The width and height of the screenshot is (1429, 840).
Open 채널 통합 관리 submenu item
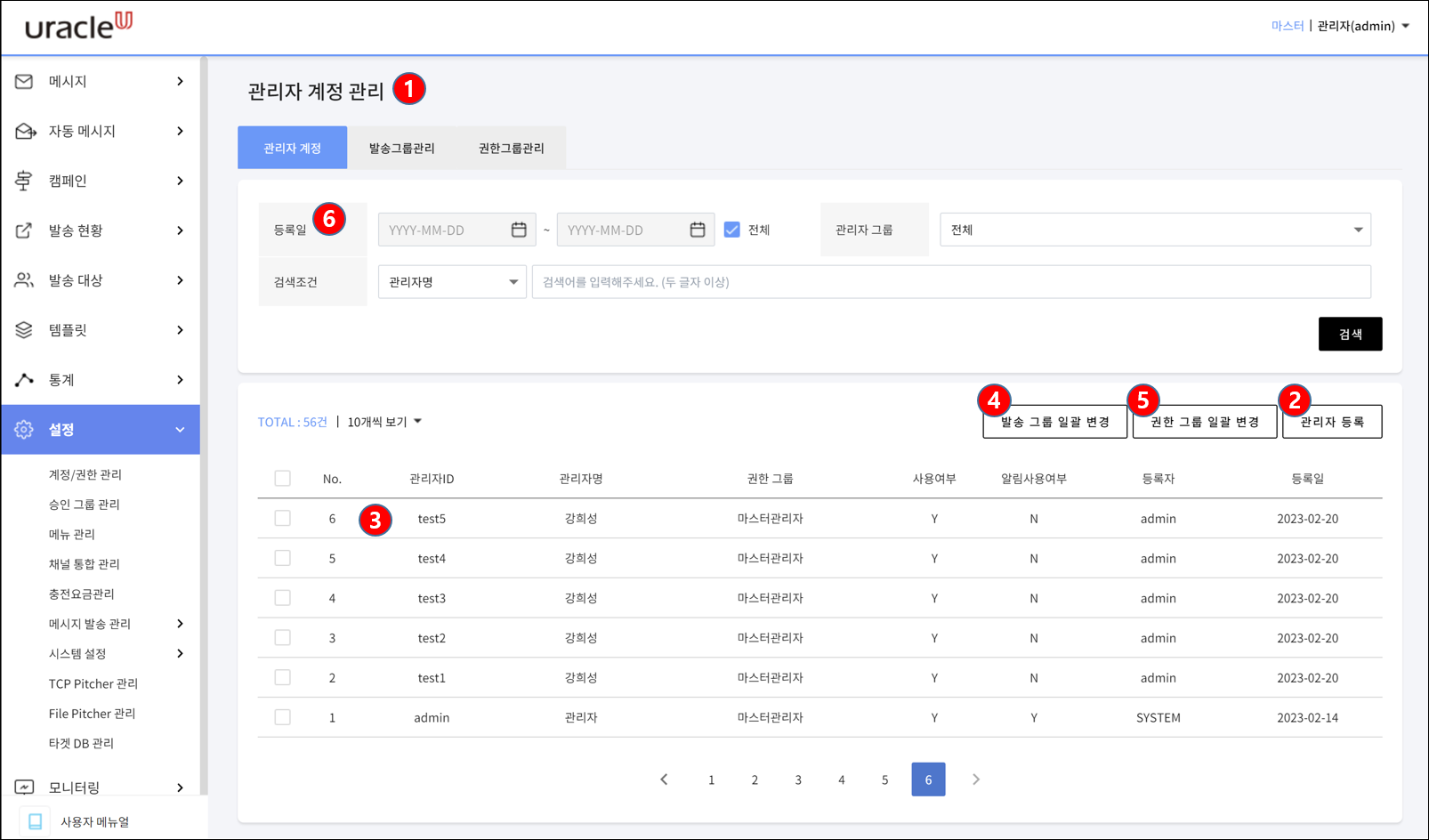point(85,564)
